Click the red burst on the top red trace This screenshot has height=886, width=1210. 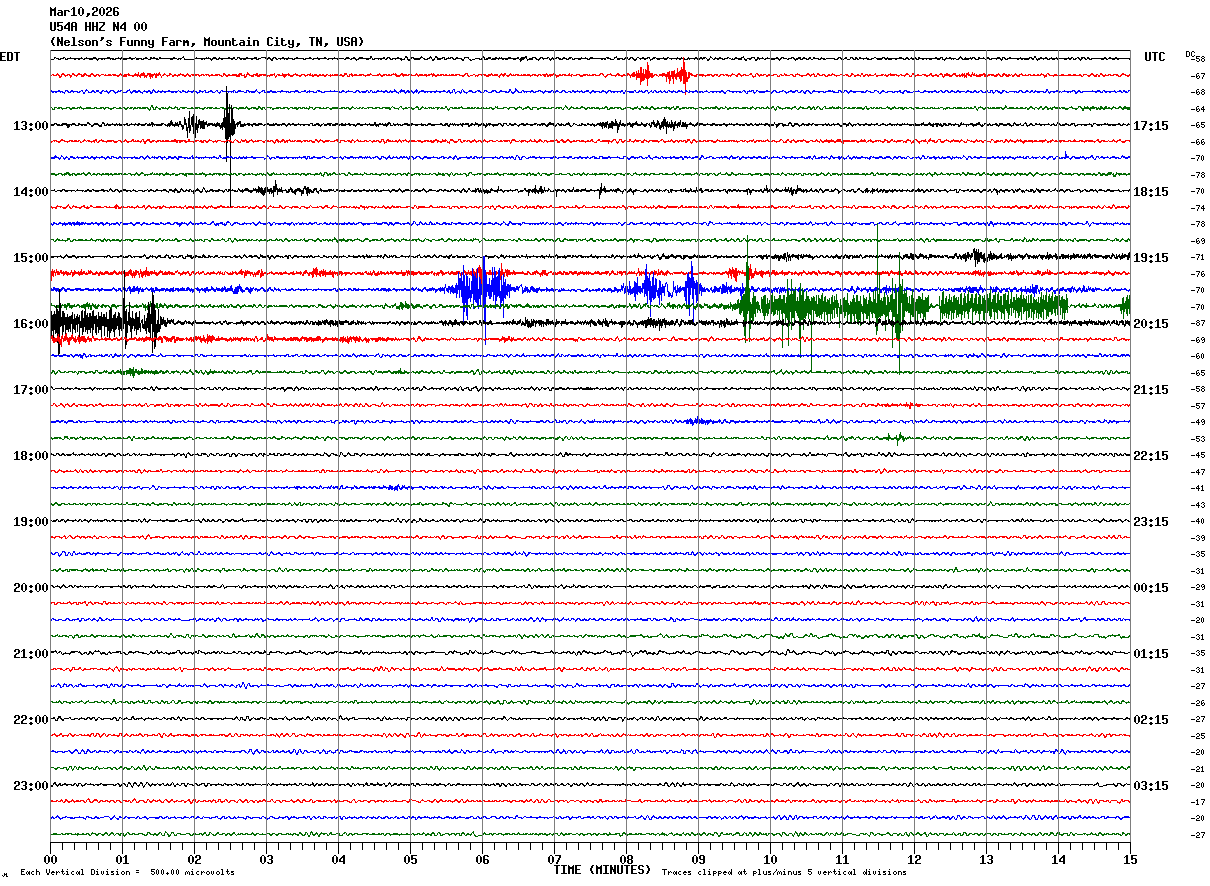click(x=662, y=74)
